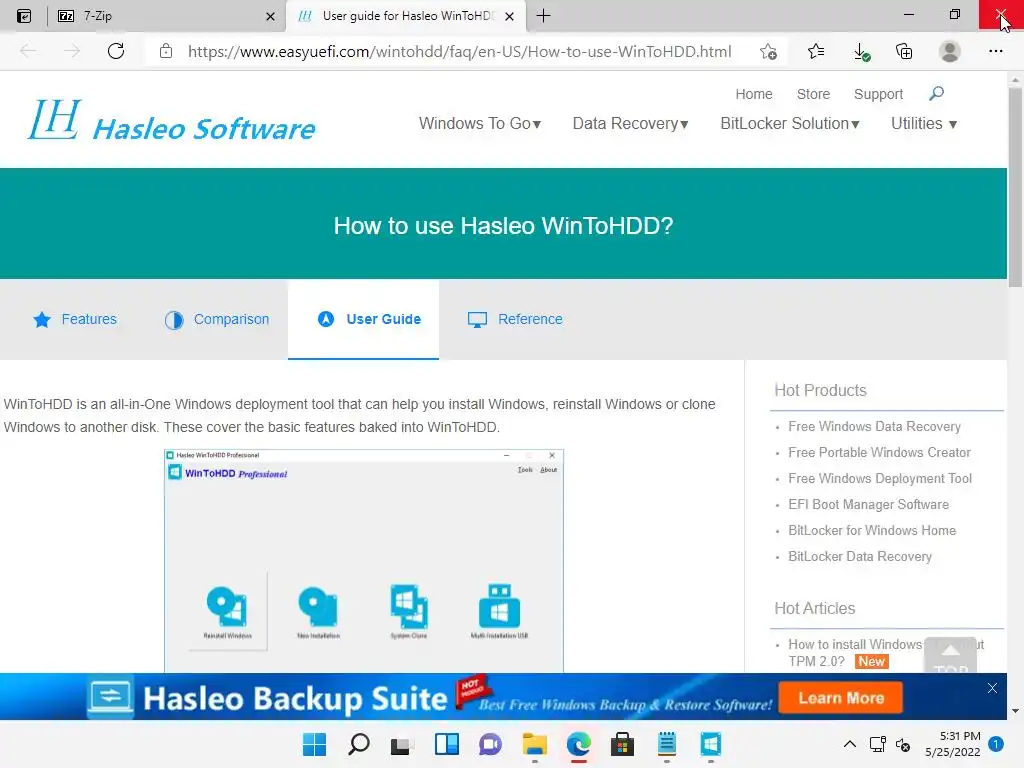The image size is (1024, 768).
Task: Expand the Utilities menu
Action: click(923, 123)
